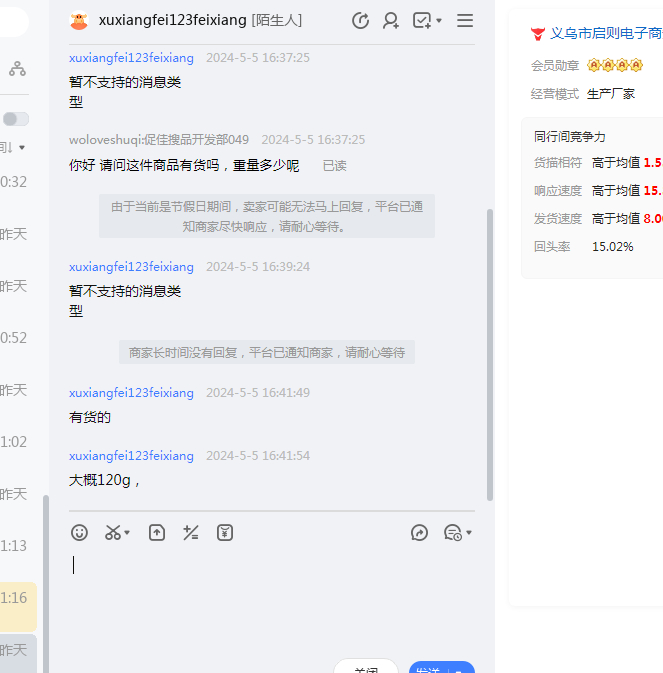Open the calculator icon in chat toolbar
The image size is (663, 673).
(191, 533)
